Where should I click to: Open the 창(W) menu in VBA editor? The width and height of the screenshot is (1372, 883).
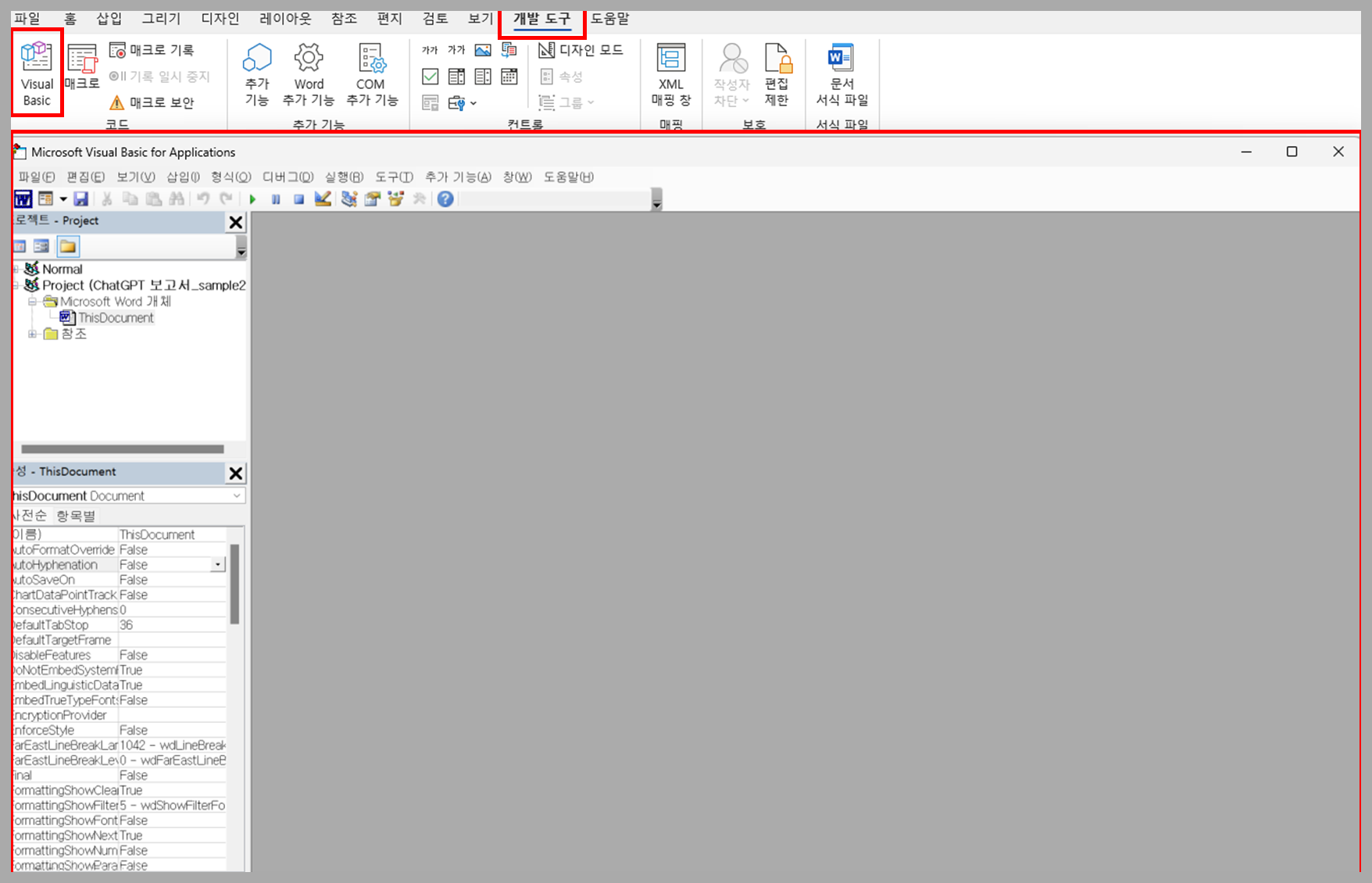click(516, 177)
